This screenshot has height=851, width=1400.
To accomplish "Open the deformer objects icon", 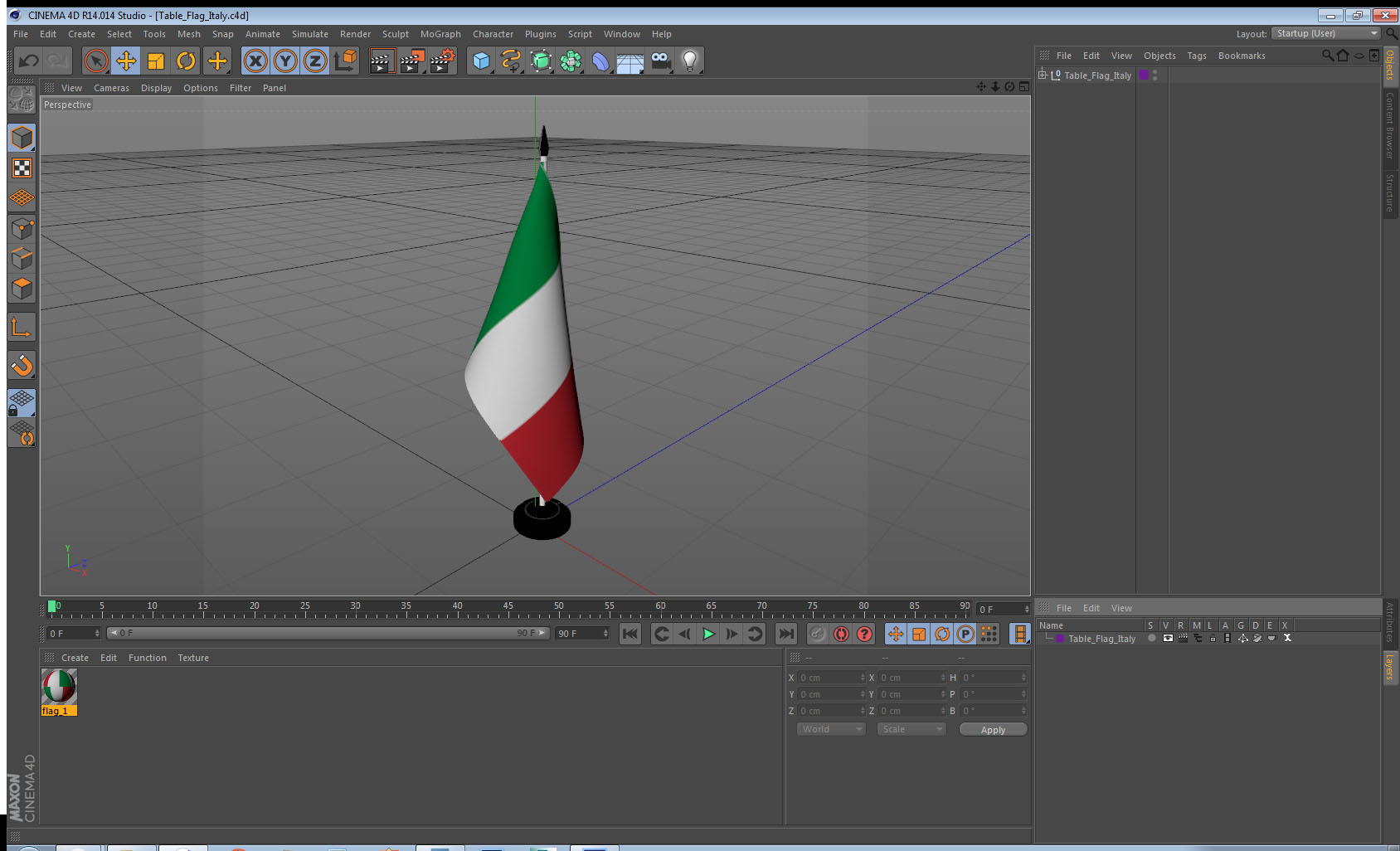I will [600, 61].
